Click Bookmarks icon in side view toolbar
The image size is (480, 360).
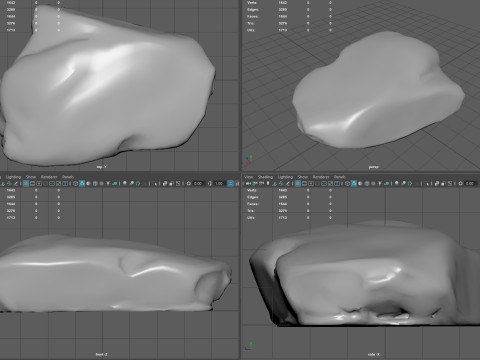click(x=268, y=183)
